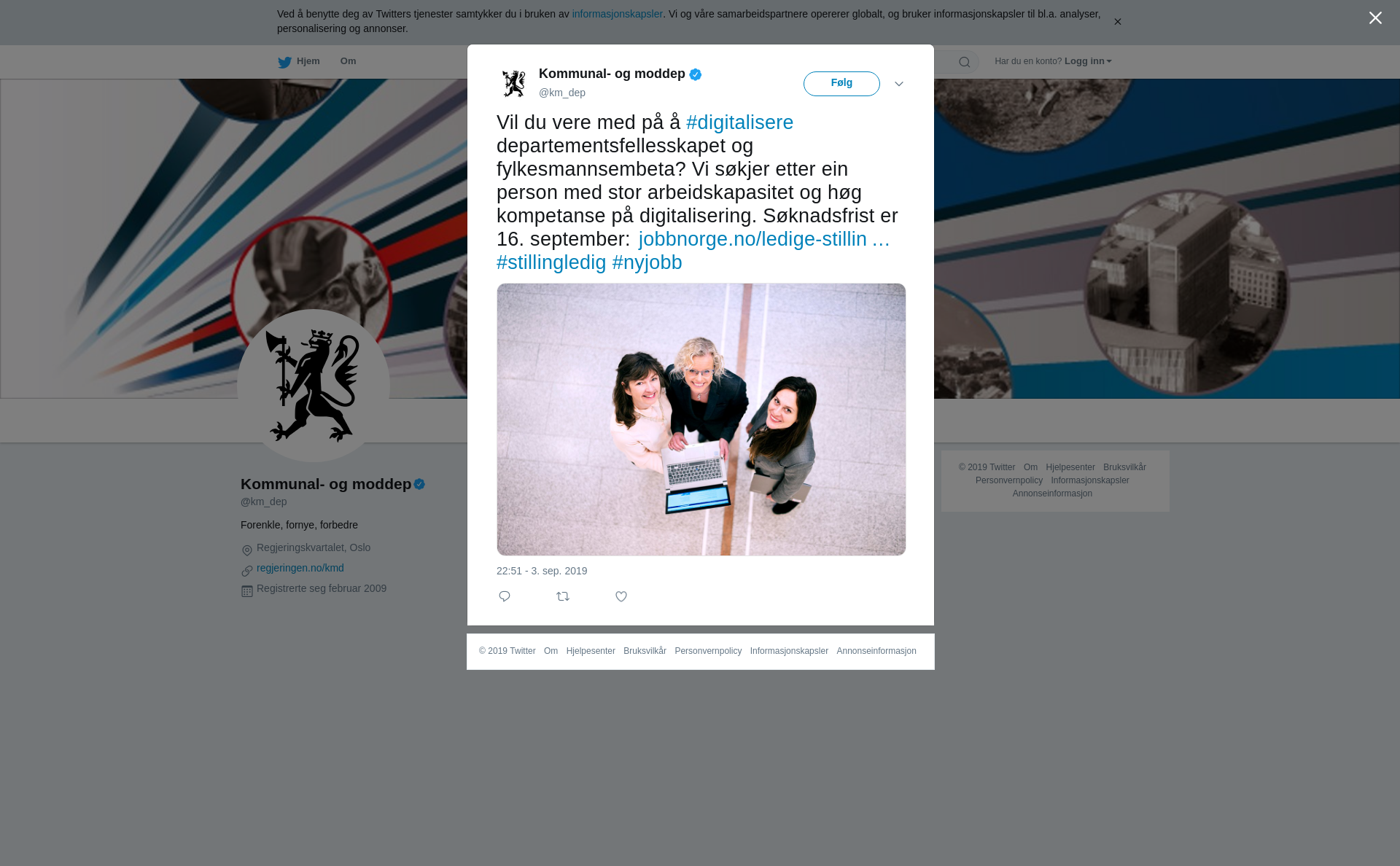1400x866 pixels.
Task: Dismiss the cookie notice banner
Action: click(x=1117, y=22)
